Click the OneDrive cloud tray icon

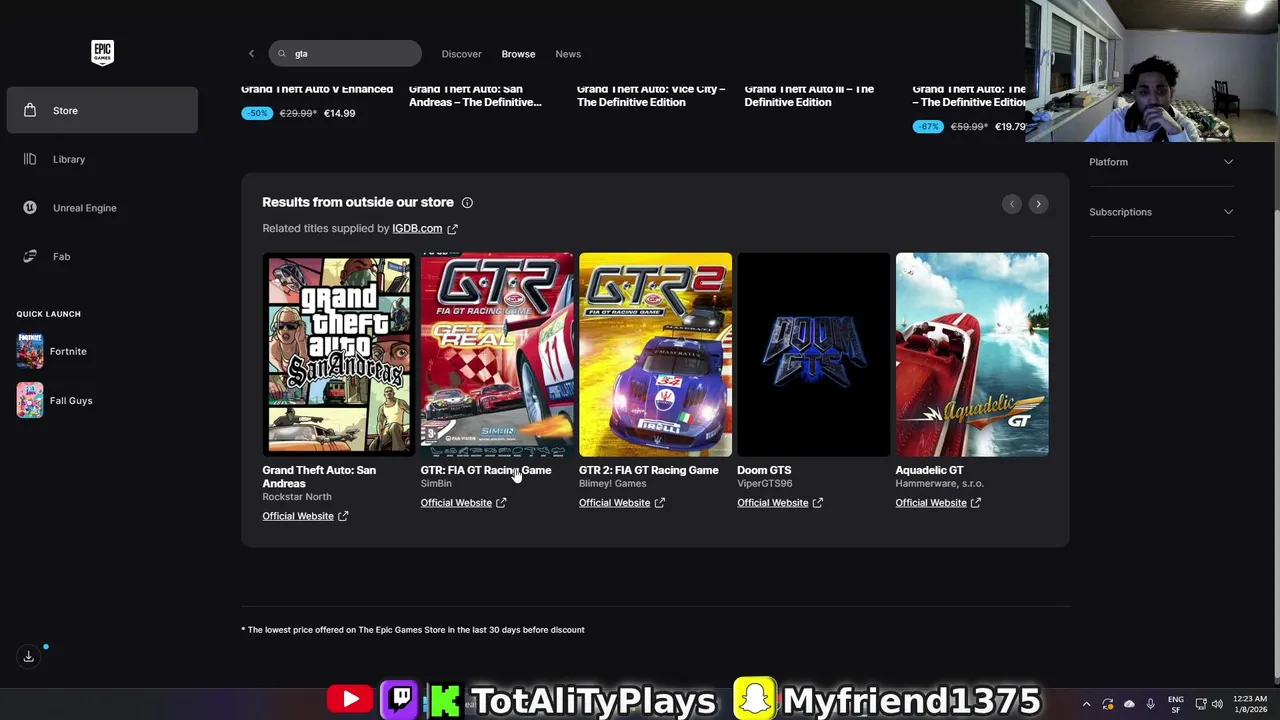coord(1129,704)
